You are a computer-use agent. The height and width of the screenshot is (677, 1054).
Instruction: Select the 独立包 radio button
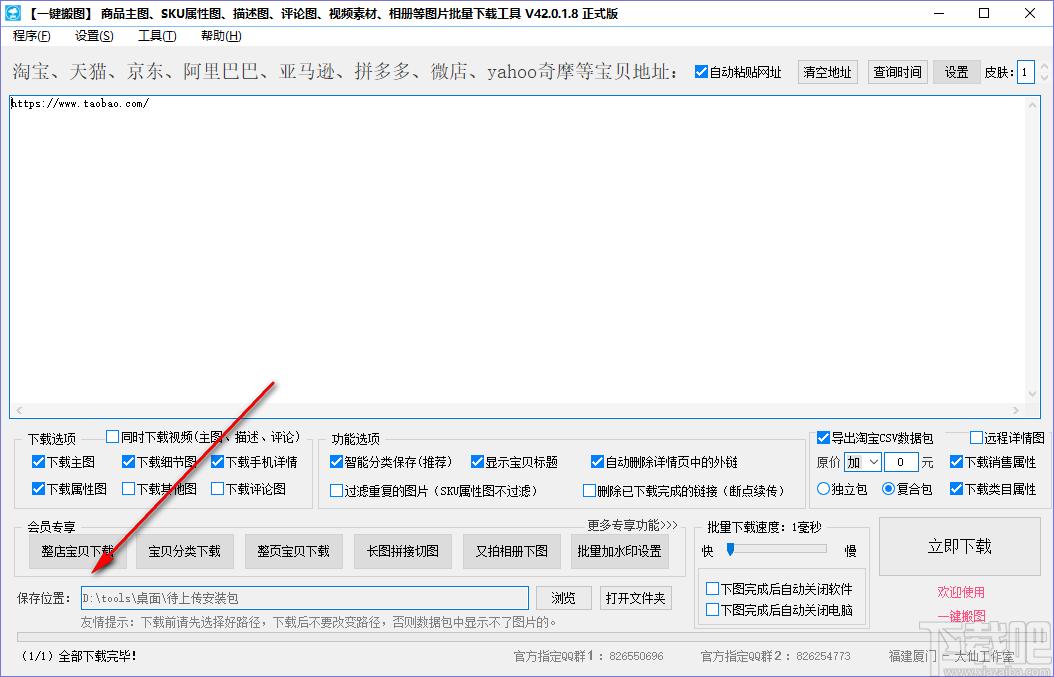824,489
